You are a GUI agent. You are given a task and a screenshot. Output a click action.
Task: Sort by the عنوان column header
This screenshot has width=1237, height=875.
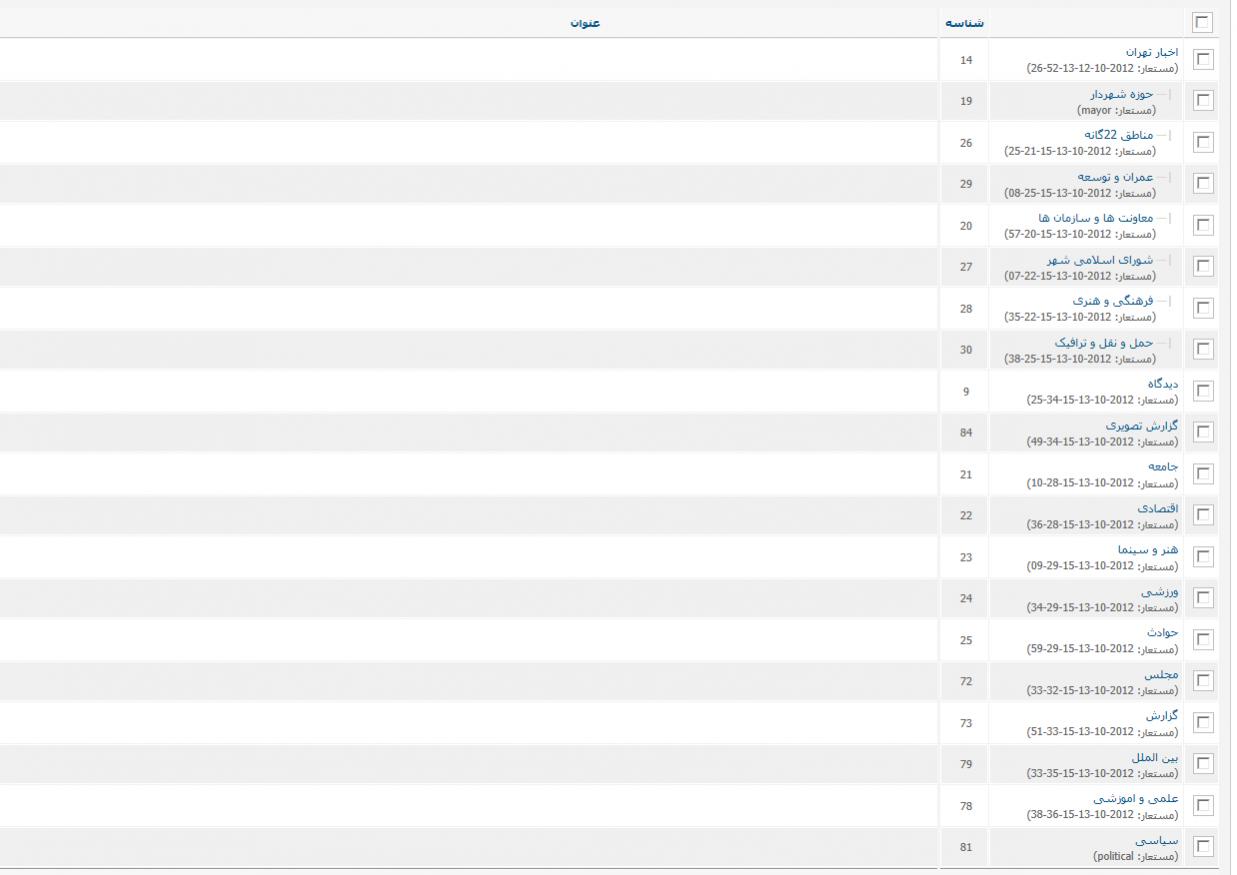click(585, 22)
